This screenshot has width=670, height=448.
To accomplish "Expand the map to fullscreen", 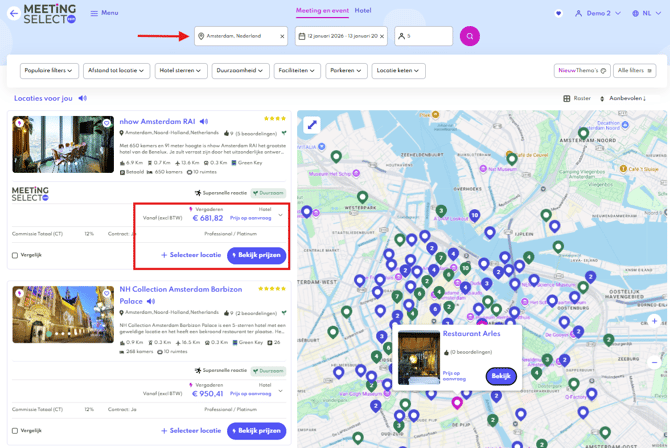I will 312,125.
